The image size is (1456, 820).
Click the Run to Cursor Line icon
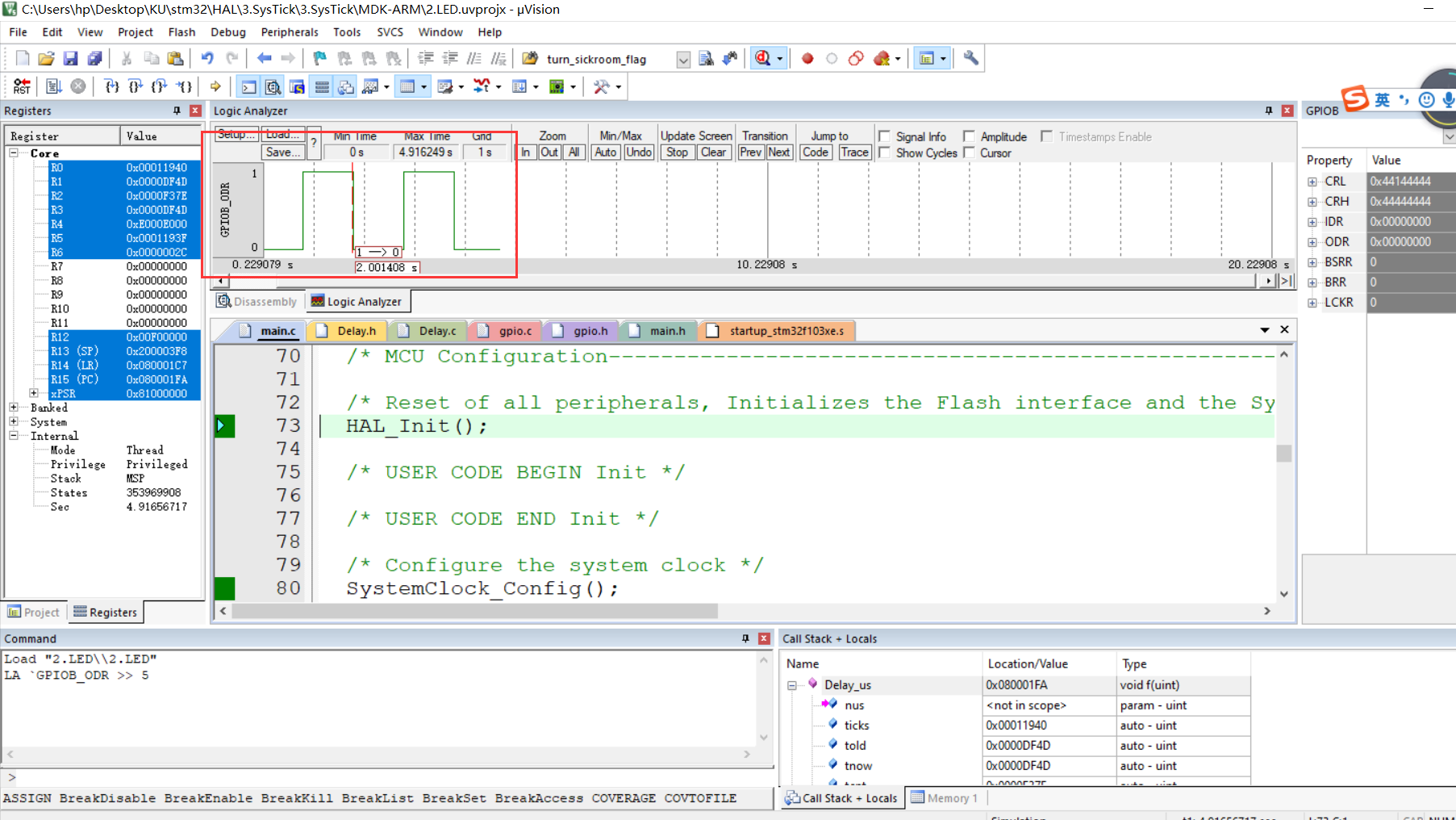(185, 86)
